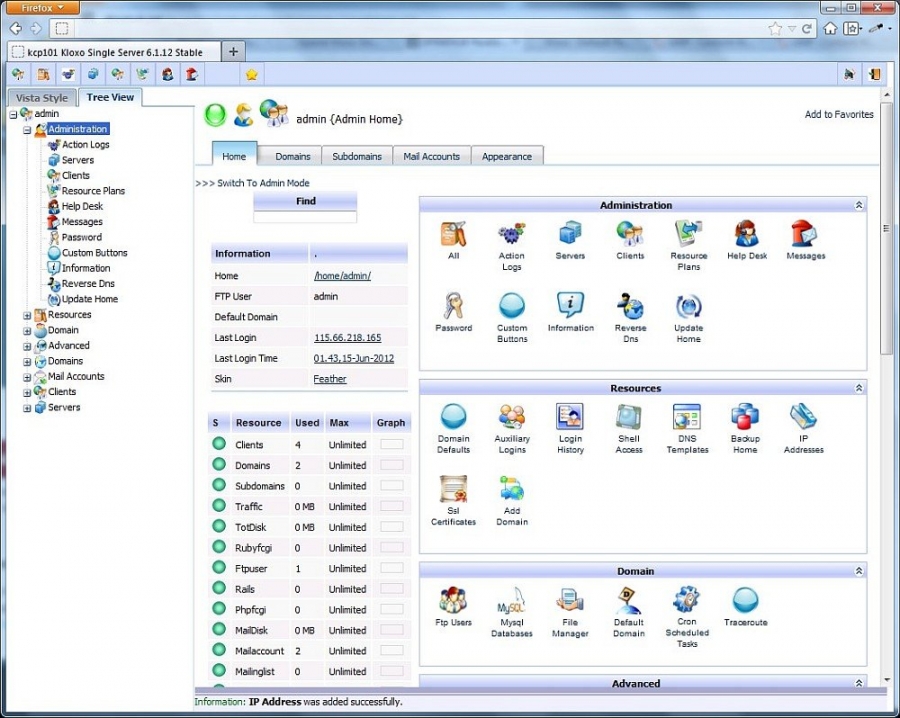The height and width of the screenshot is (718, 900).
Task: Open the All icon in Administration panel
Action: 453,234
